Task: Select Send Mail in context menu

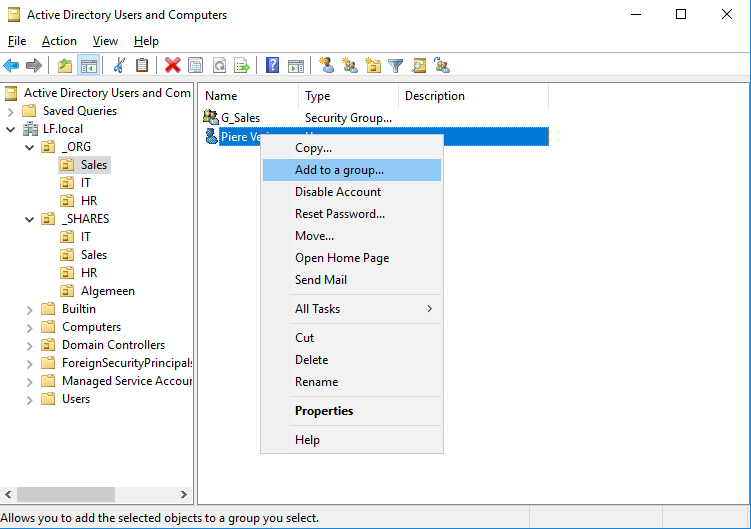Action: 352,280
